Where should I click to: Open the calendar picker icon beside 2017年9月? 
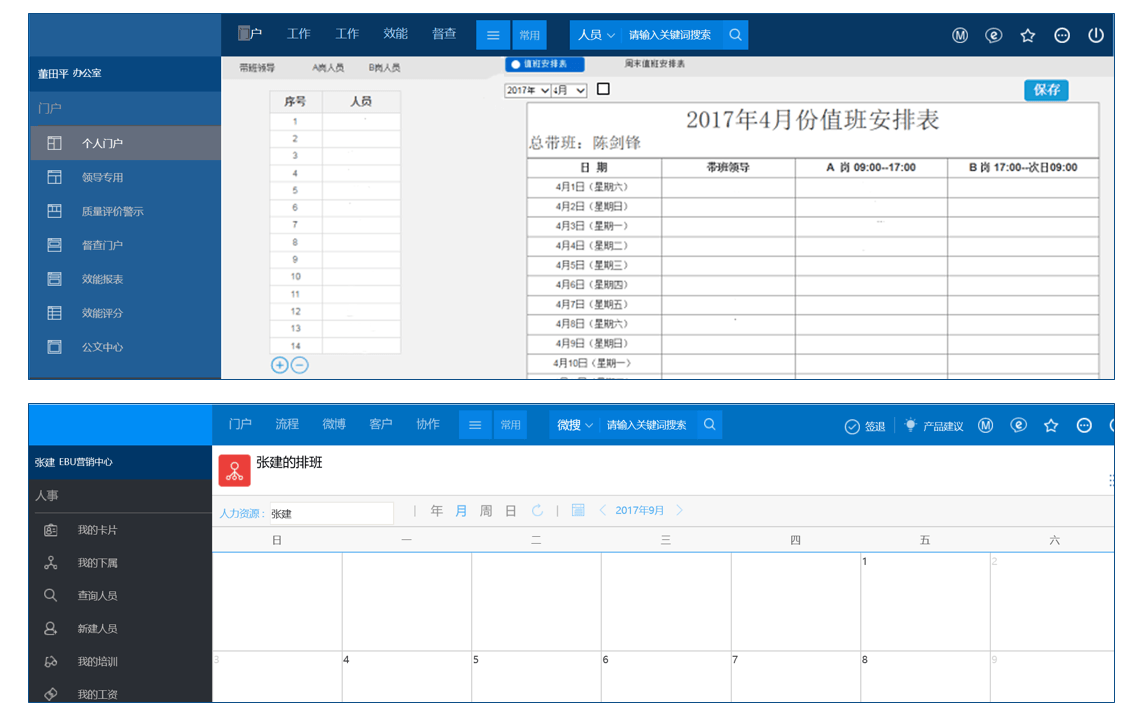click(x=578, y=511)
